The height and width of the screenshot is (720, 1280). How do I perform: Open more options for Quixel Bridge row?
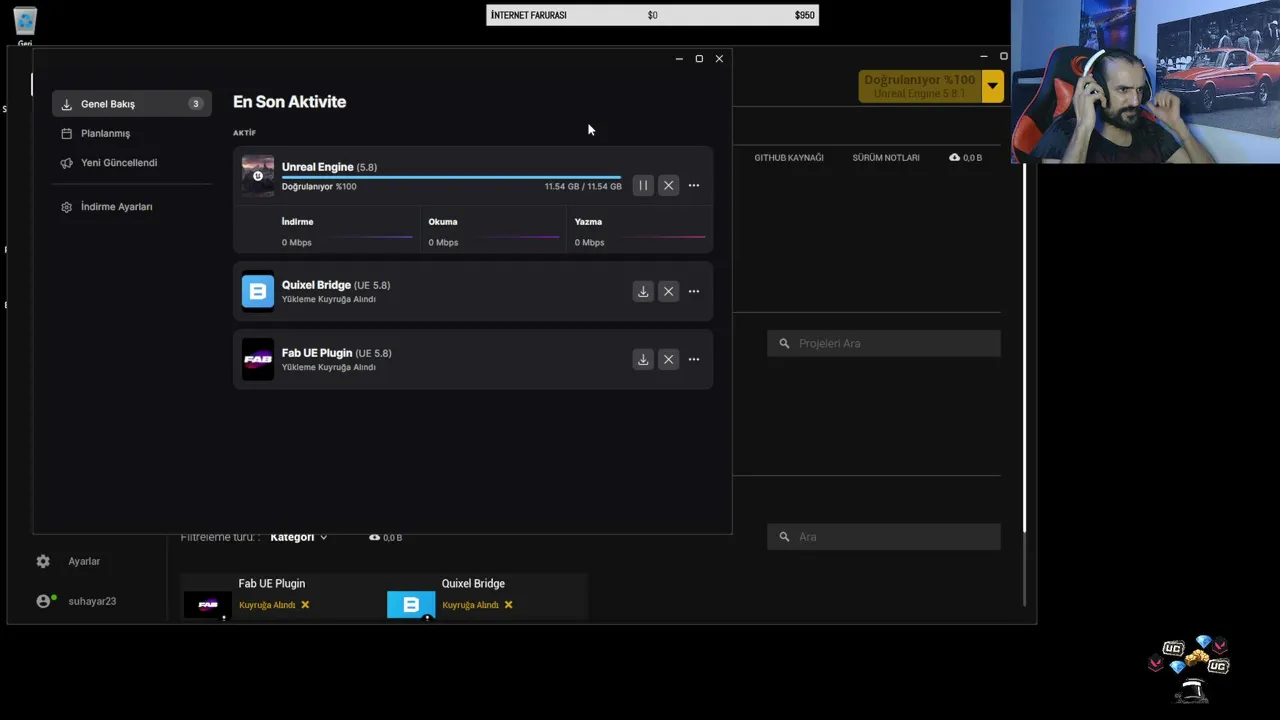(x=694, y=291)
